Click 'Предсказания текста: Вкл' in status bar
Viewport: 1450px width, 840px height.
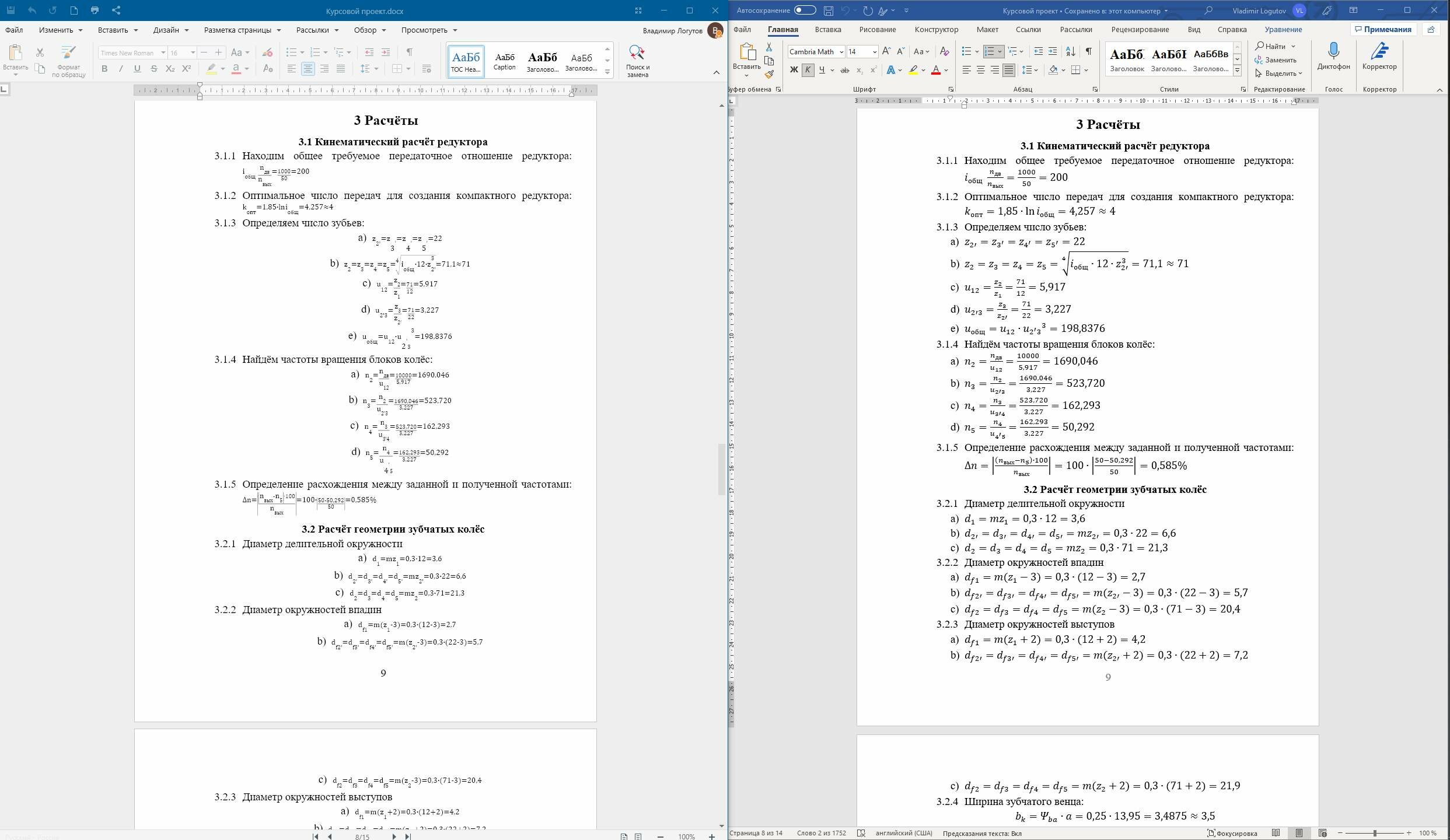(982, 833)
